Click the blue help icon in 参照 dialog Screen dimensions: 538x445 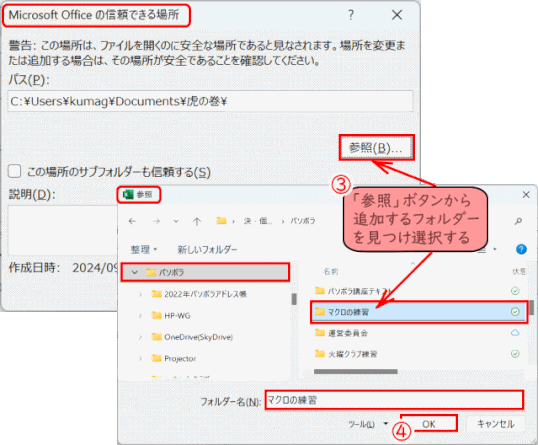click(x=521, y=249)
